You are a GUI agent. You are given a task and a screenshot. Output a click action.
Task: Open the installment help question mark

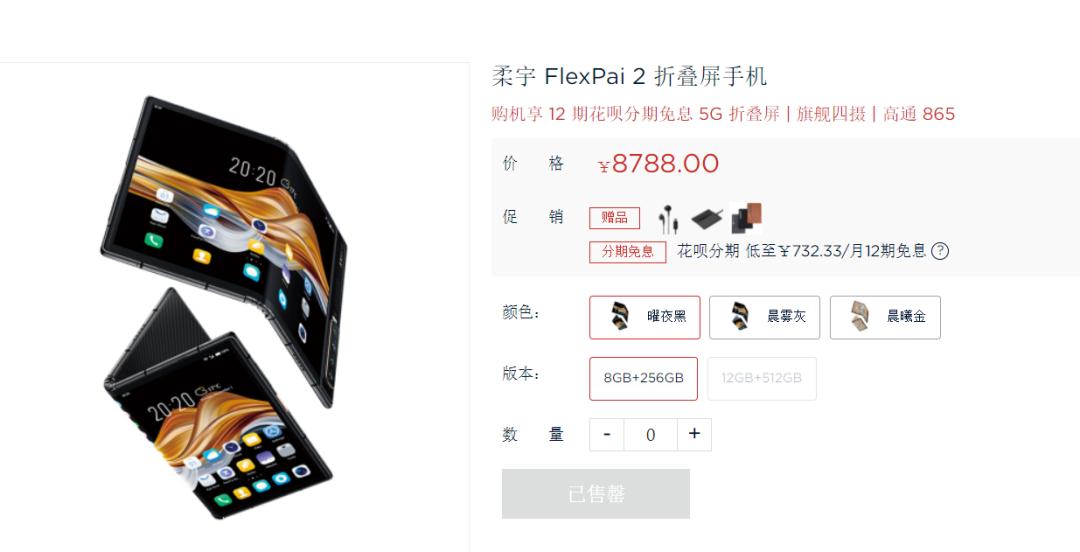click(x=940, y=251)
